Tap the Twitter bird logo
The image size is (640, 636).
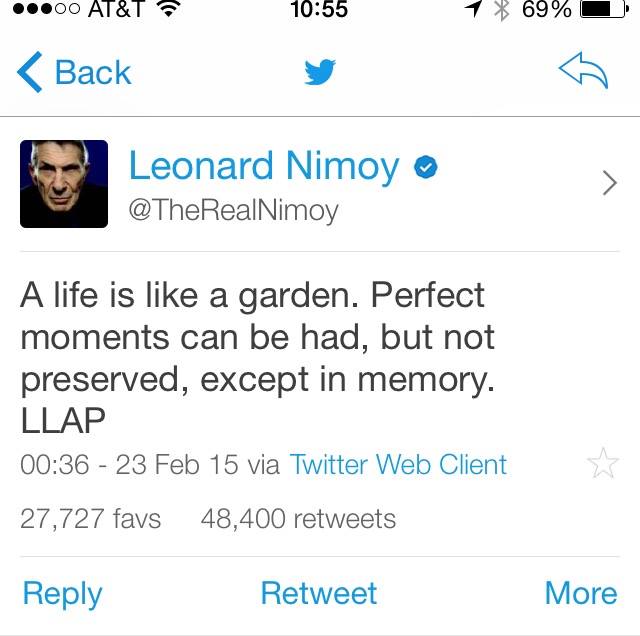click(x=319, y=73)
